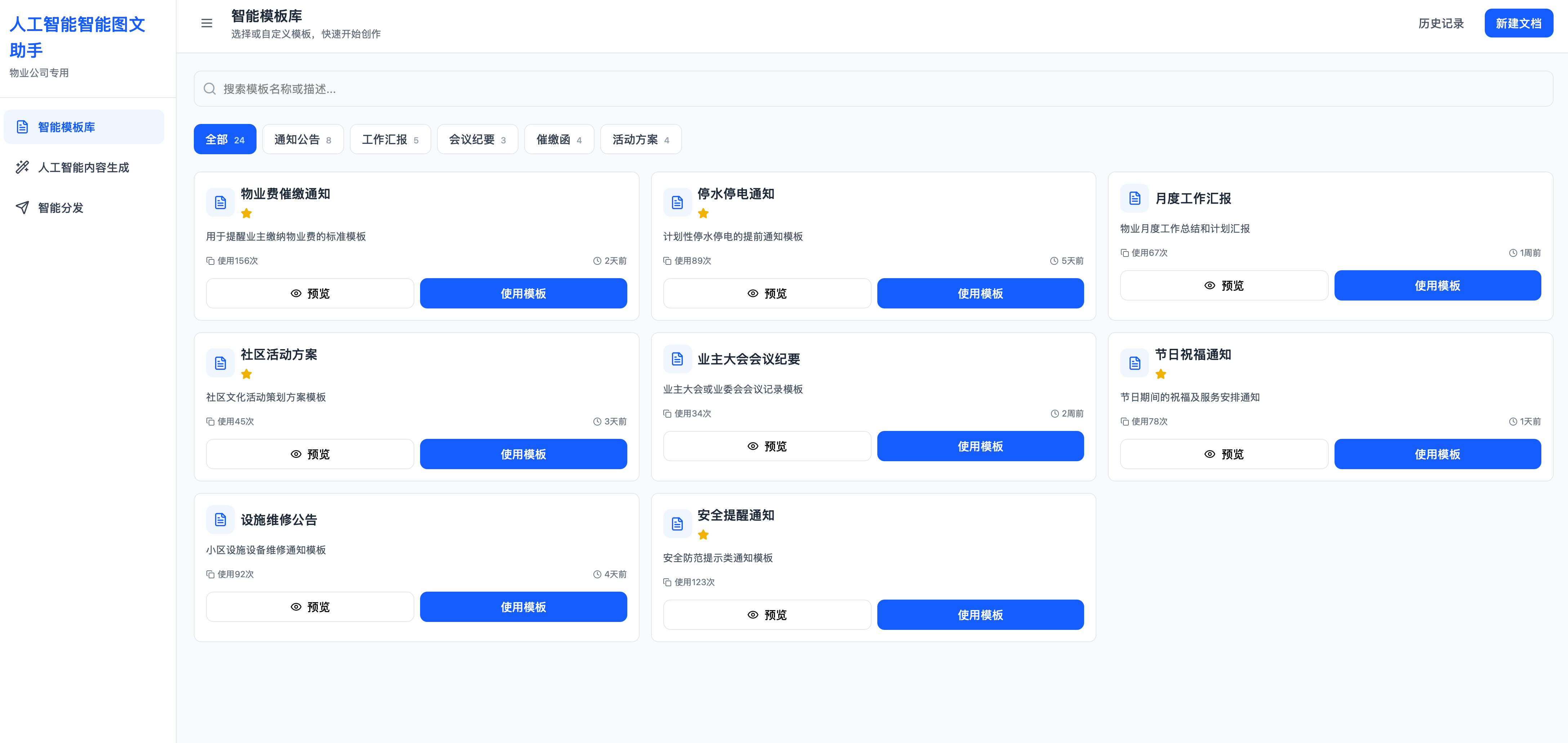Click the 业主大会会议纪要 card title
Screen dimensions: 1568x743
tap(749, 359)
